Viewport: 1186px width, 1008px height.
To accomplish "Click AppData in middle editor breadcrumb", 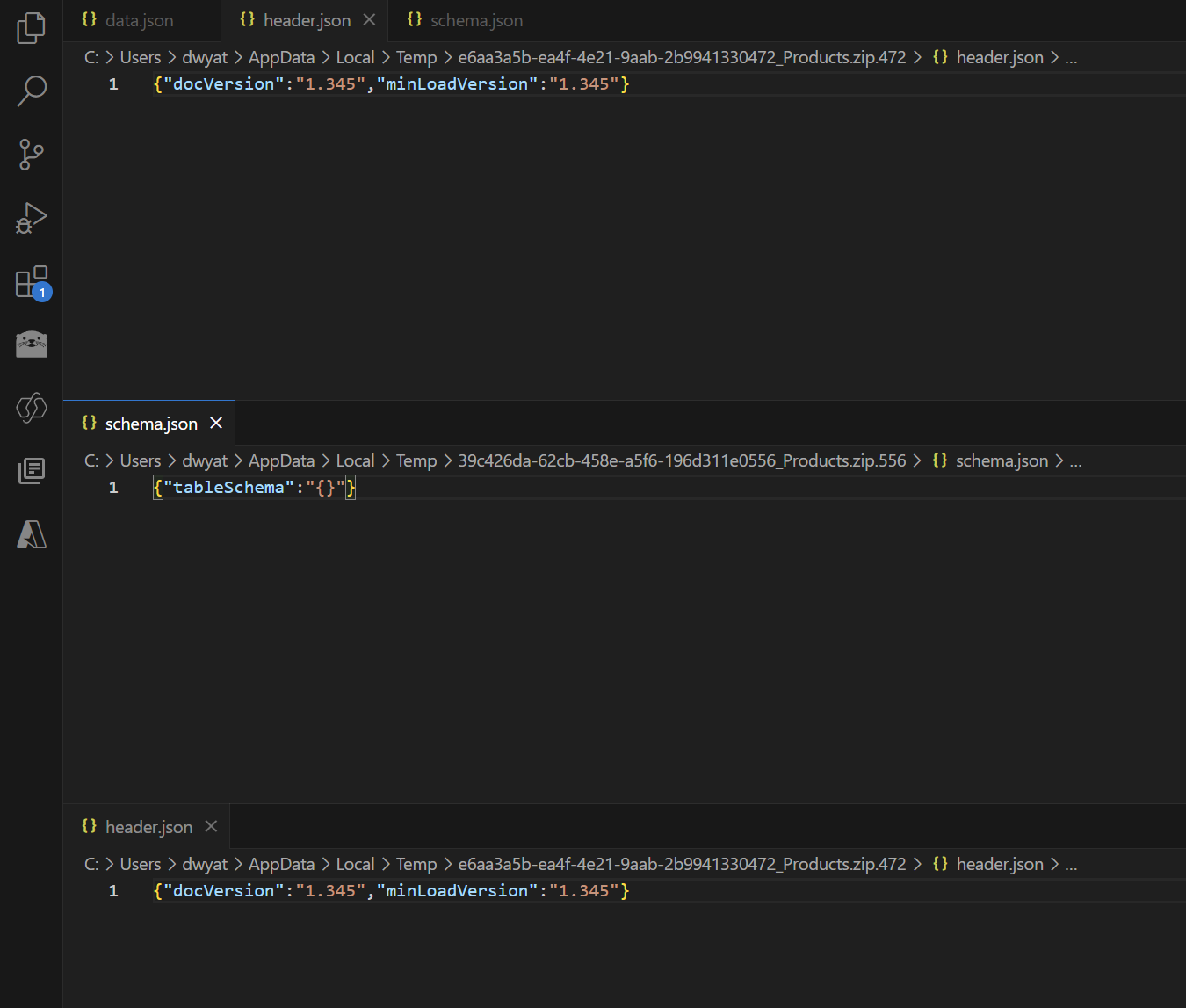I will (281, 460).
